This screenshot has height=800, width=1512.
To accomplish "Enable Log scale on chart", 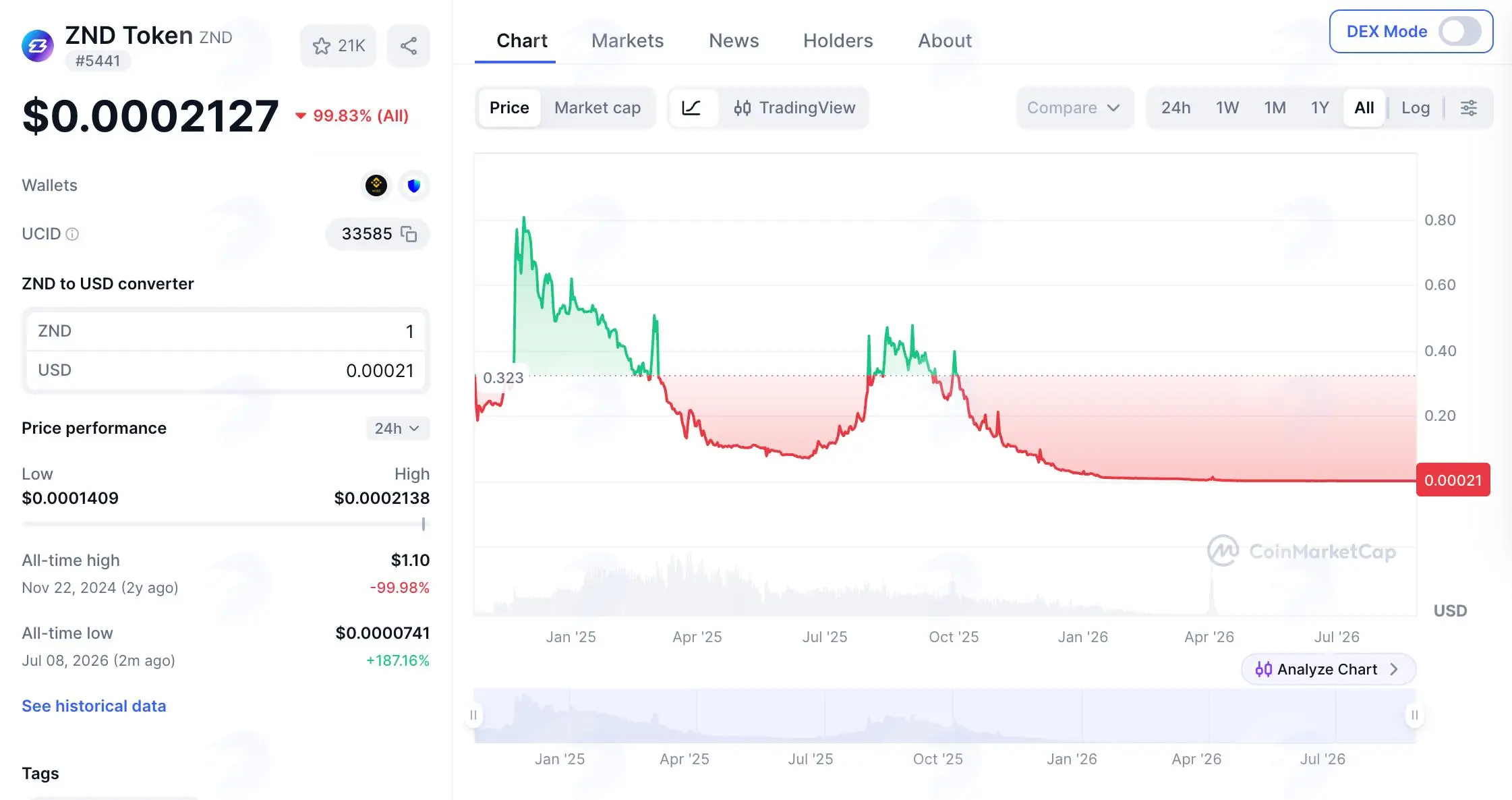I will point(1416,108).
